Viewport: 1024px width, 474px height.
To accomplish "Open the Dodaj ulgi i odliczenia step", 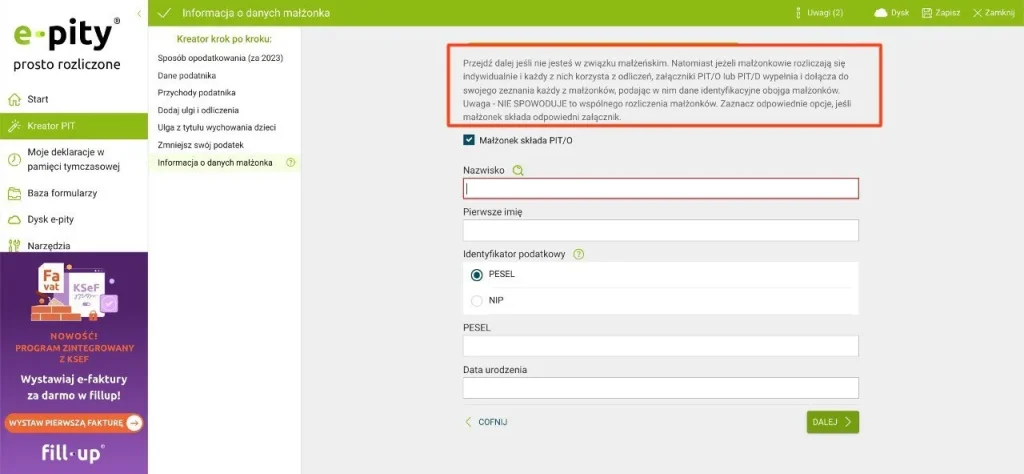I will 198,110.
